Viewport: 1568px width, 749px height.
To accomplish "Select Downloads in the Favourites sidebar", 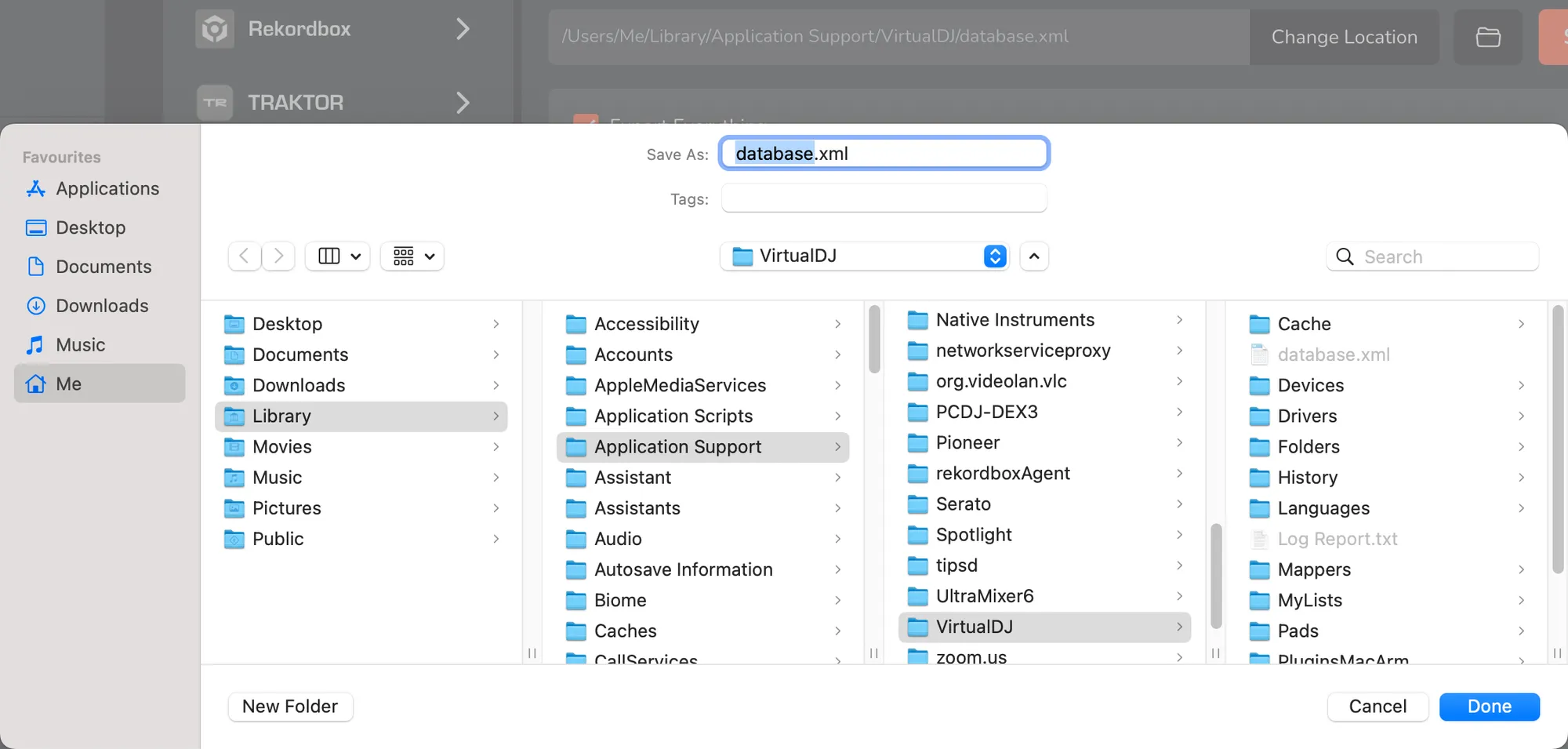I will tap(102, 306).
